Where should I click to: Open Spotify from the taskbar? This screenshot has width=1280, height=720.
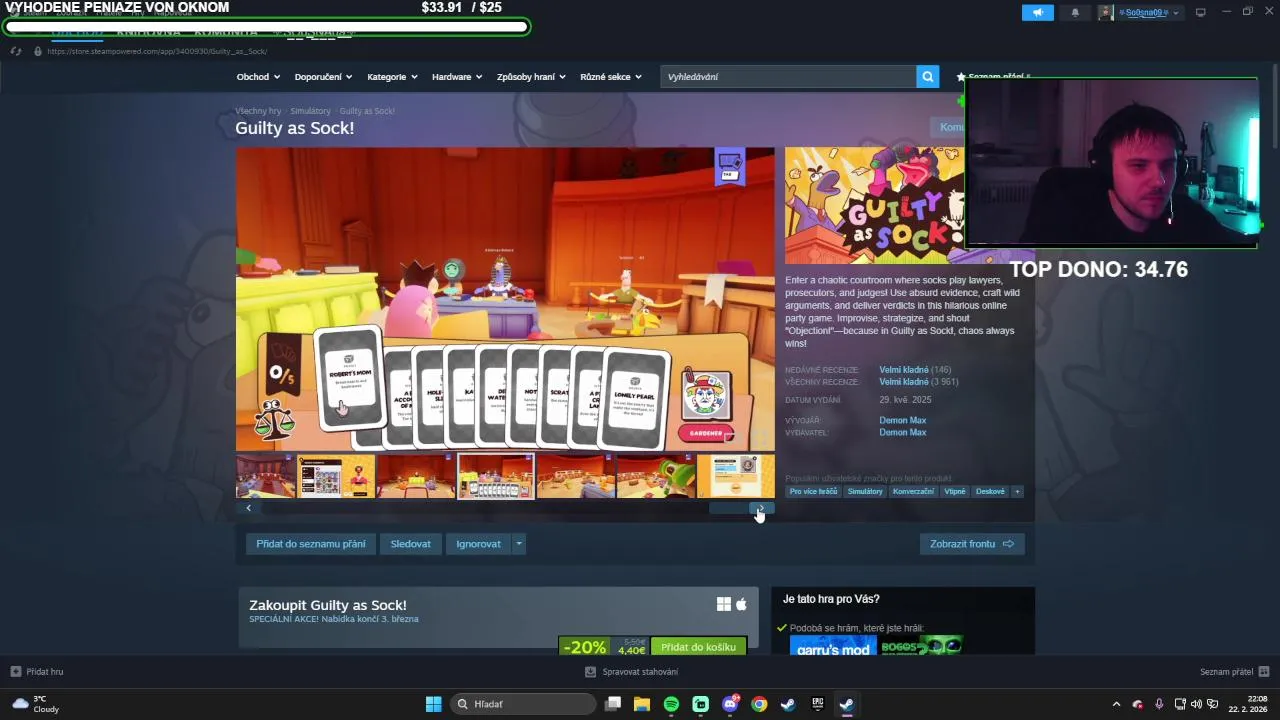671,704
